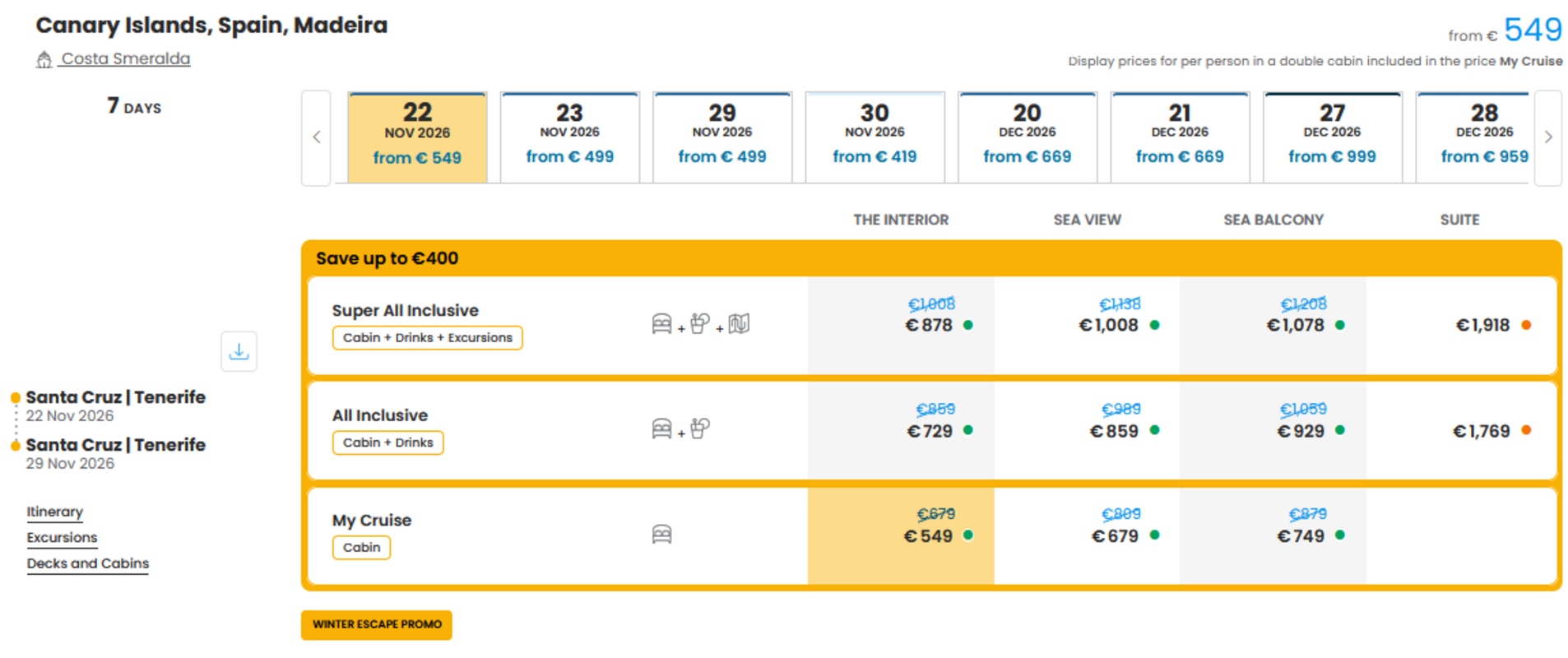Download the itinerary with the download icon
This screenshot has width=1568, height=658.
click(x=239, y=351)
